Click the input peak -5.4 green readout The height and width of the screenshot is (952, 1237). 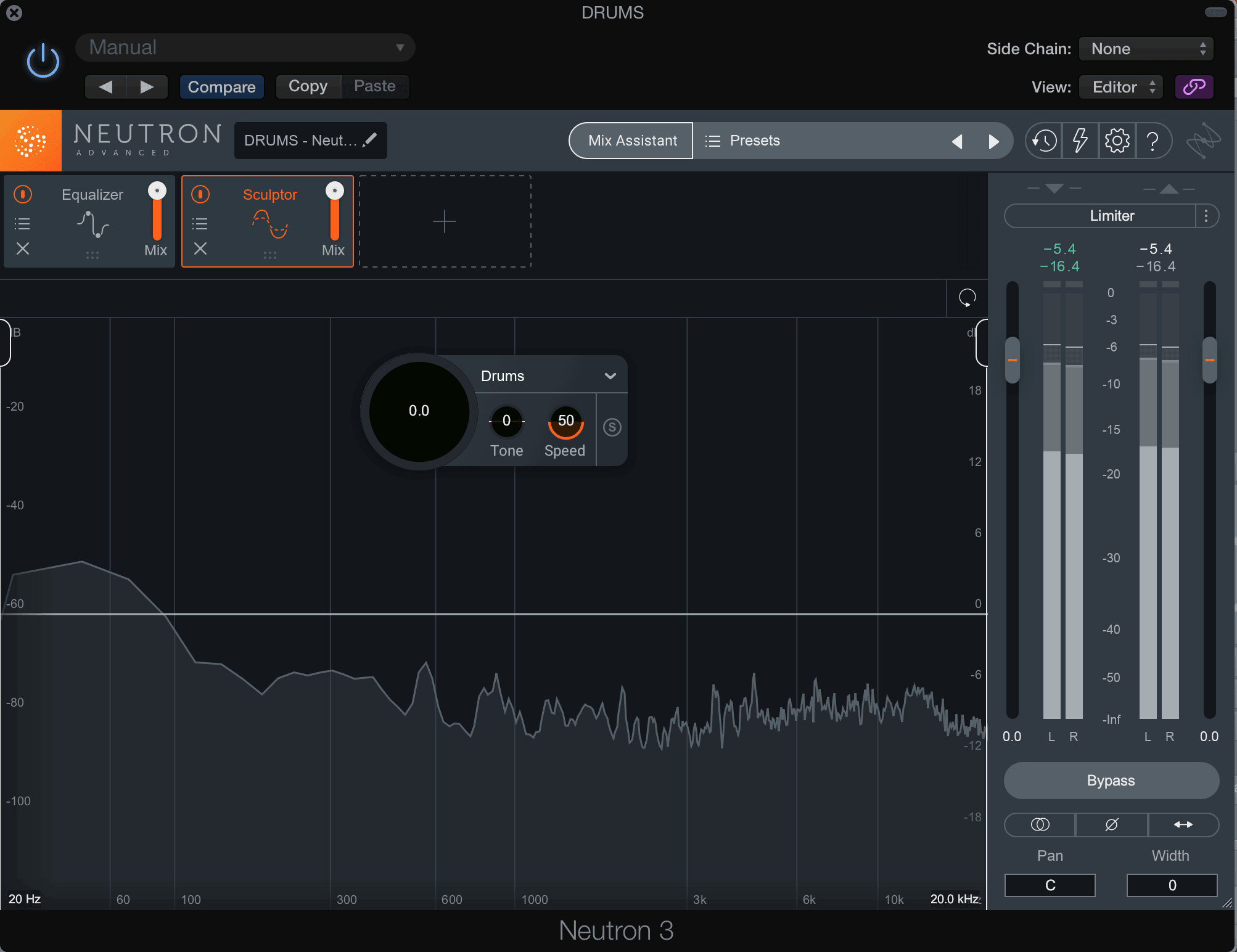tap(1059, 248)
